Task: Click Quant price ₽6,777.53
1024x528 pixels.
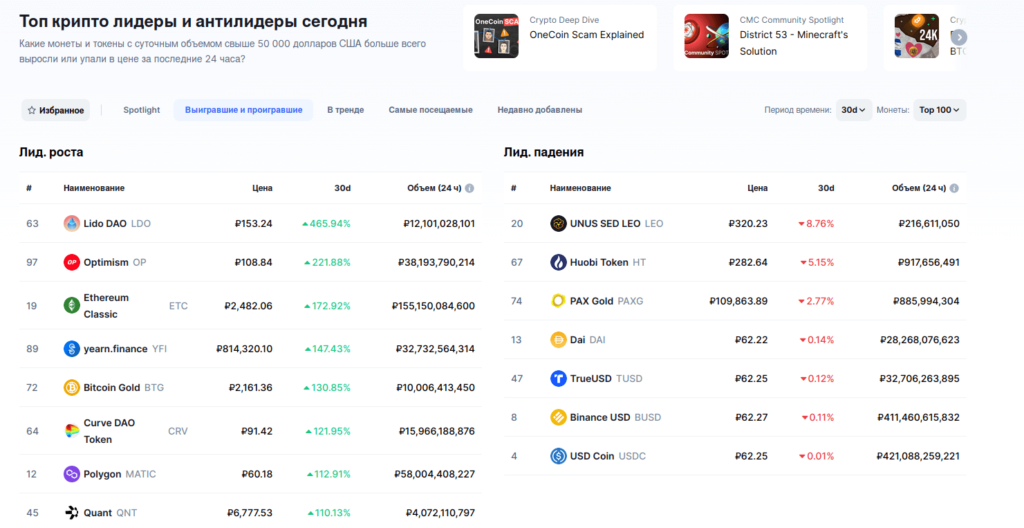Action: [x=250, y=512]
